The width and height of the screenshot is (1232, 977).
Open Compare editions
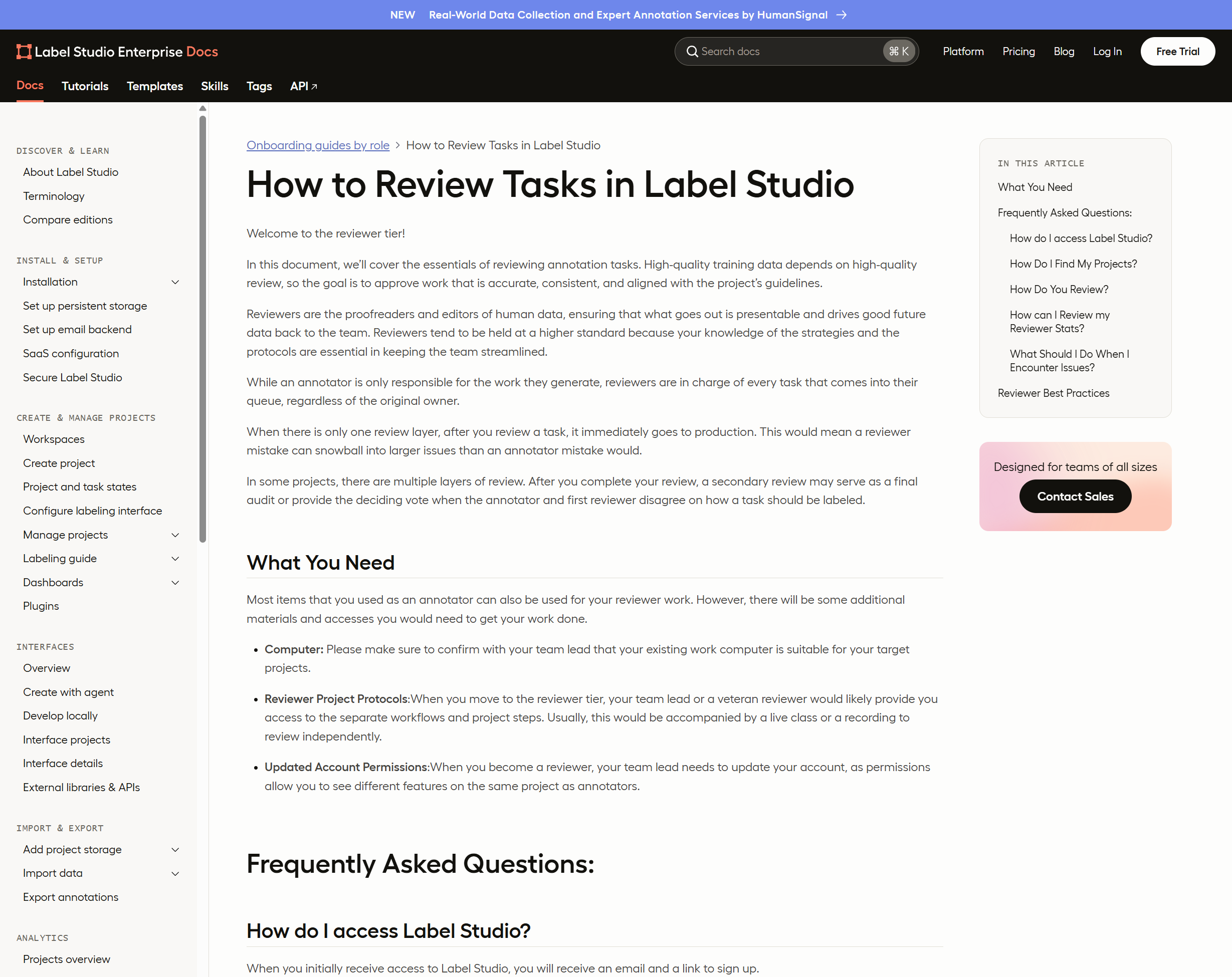pyautogui.click(x=68, y=220)
